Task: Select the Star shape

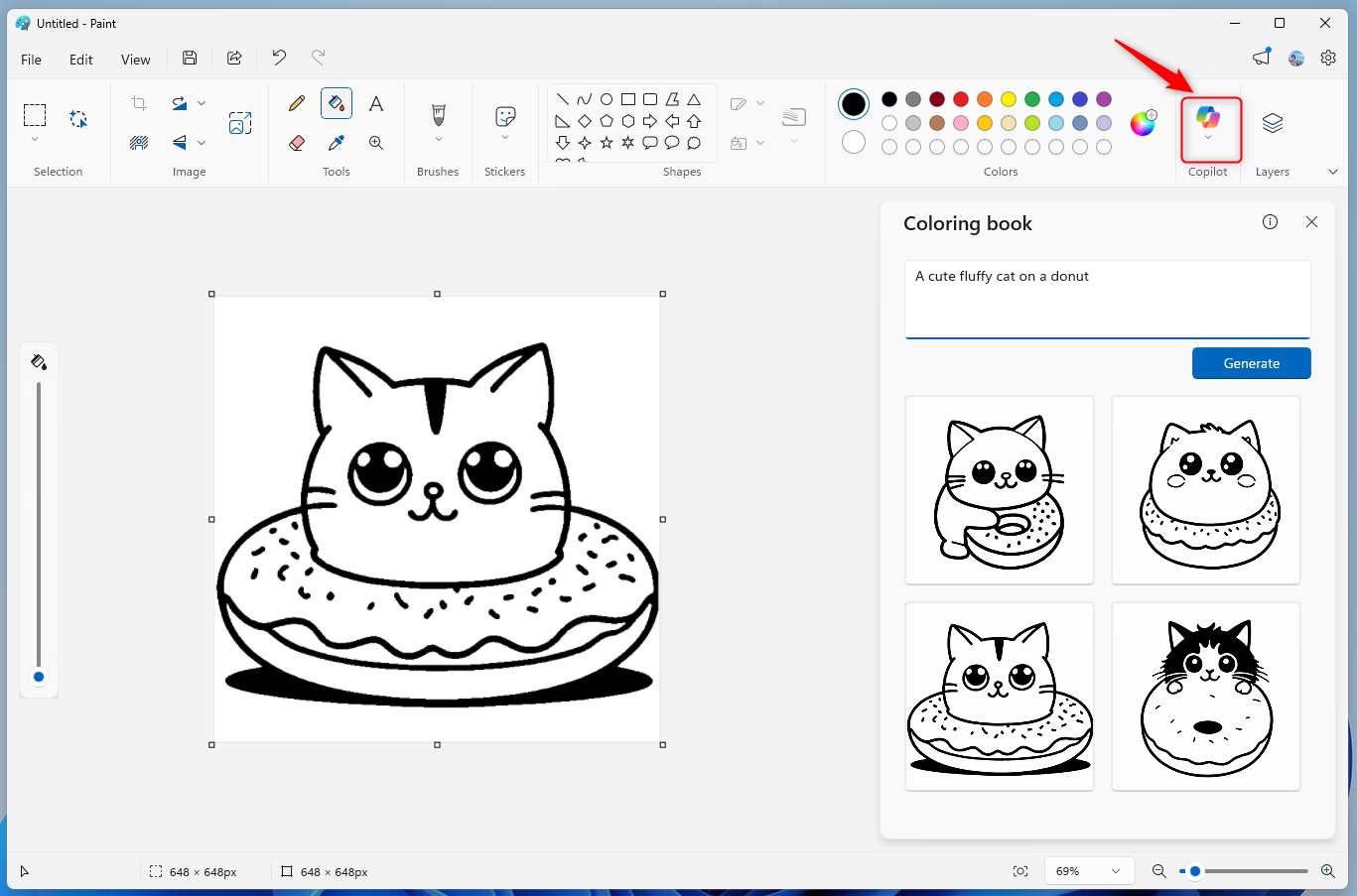Action: (x=606, y=142)
